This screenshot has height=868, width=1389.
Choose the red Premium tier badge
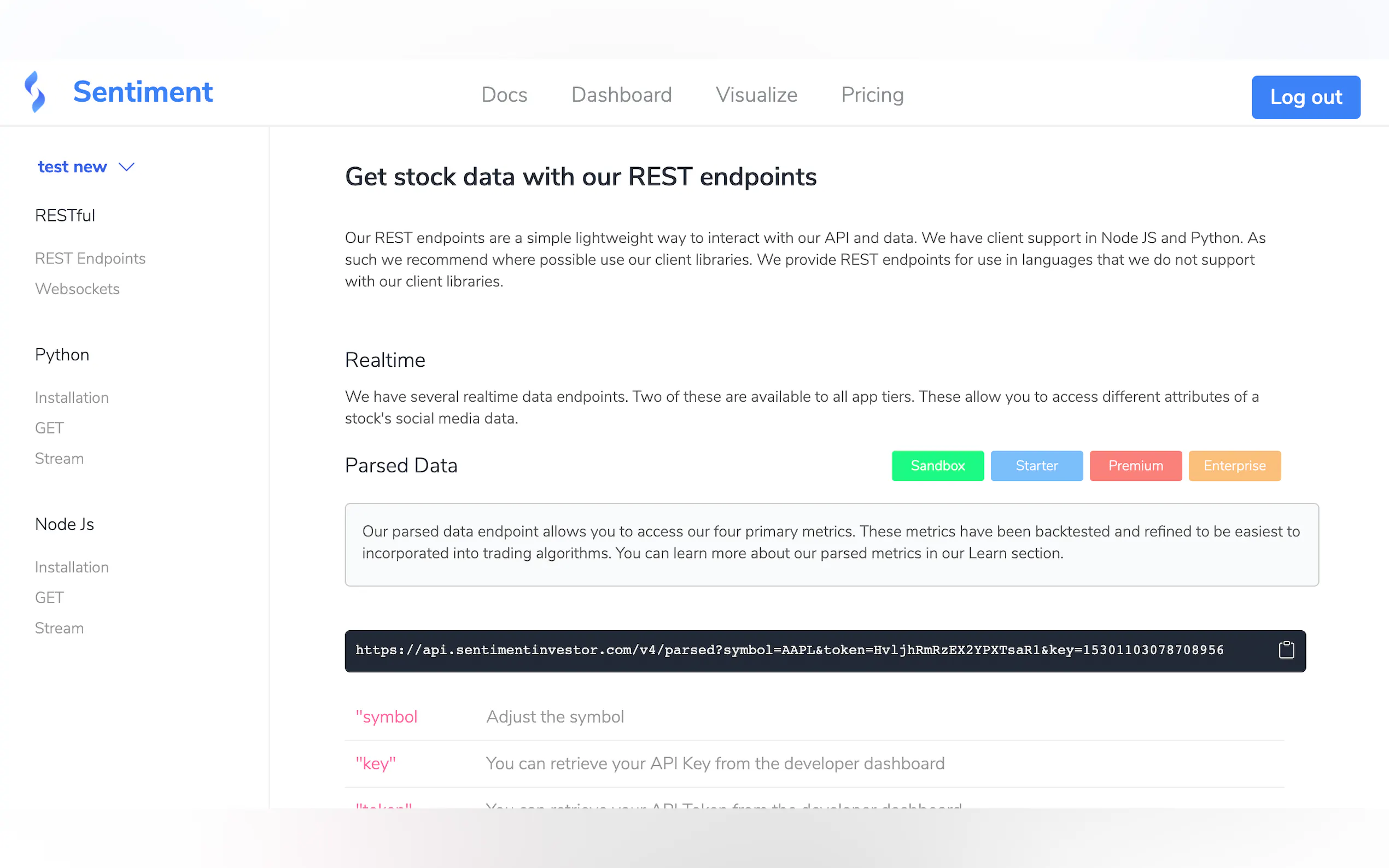click(x=1135, y=466)
